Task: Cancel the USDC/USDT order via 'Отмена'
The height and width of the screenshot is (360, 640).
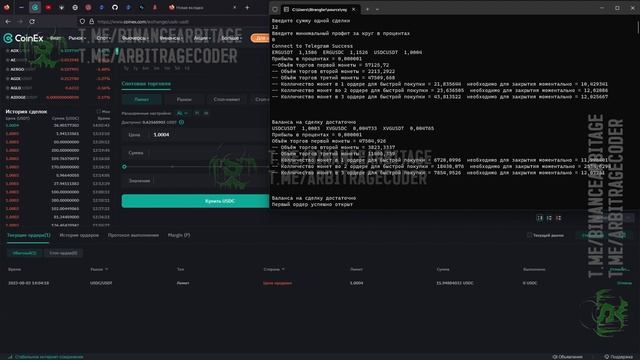Action: point(624,283)
